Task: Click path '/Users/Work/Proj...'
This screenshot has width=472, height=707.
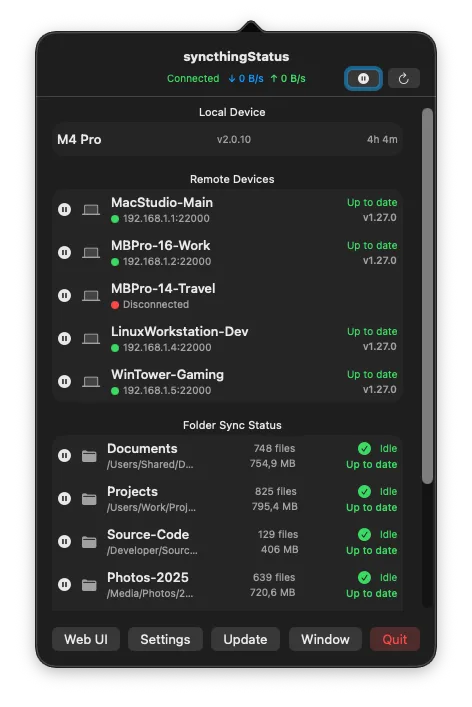Action: click(151, 508)
